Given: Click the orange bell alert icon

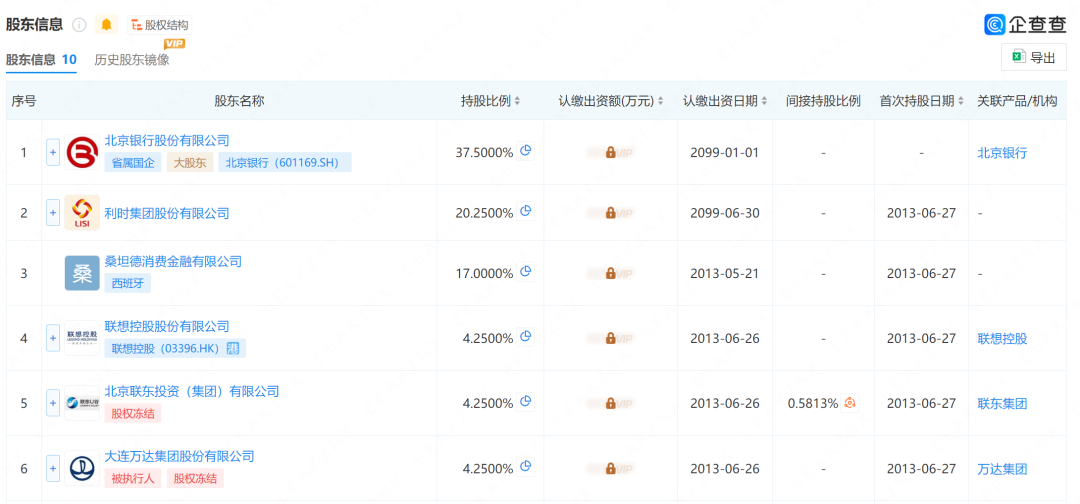Looking at the screenshot, I should coord(106,25).
